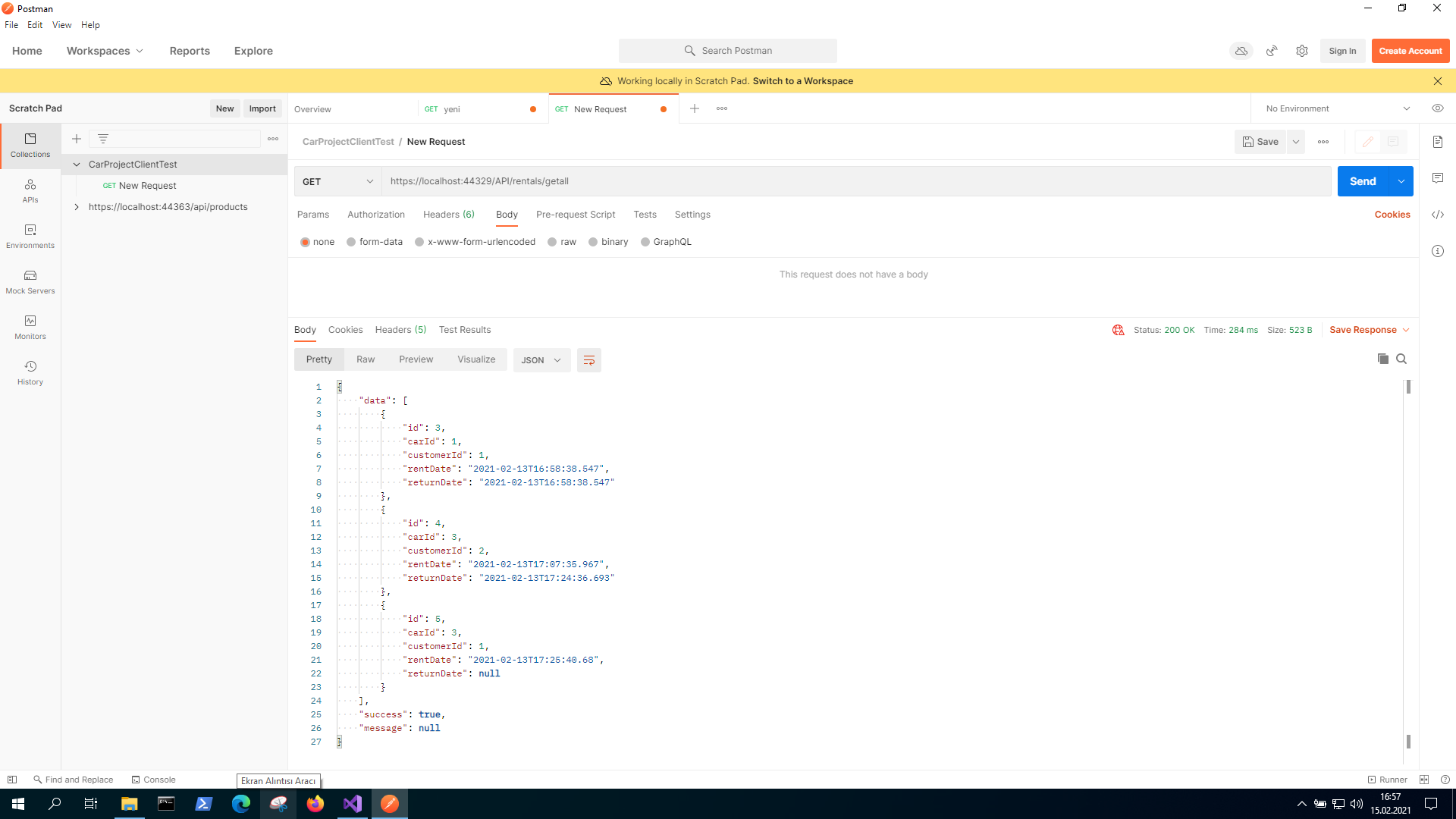Open tab options ellipsis menu
The height and width of the screenshot is (819, 1456).
pyautogui.click(x=722, y=108)
